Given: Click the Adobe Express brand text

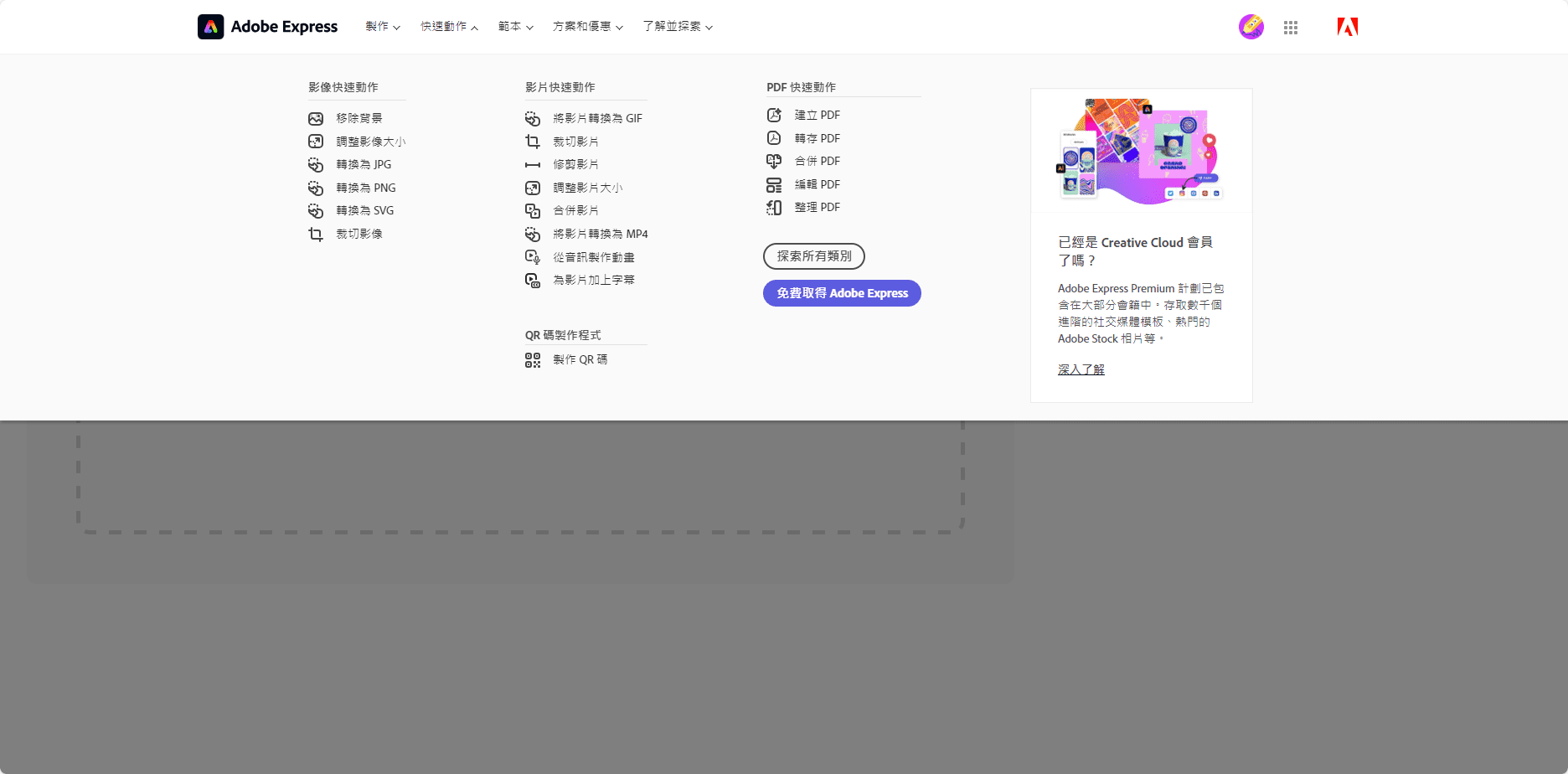Looking at the screenshot, I should pos(284,27).
